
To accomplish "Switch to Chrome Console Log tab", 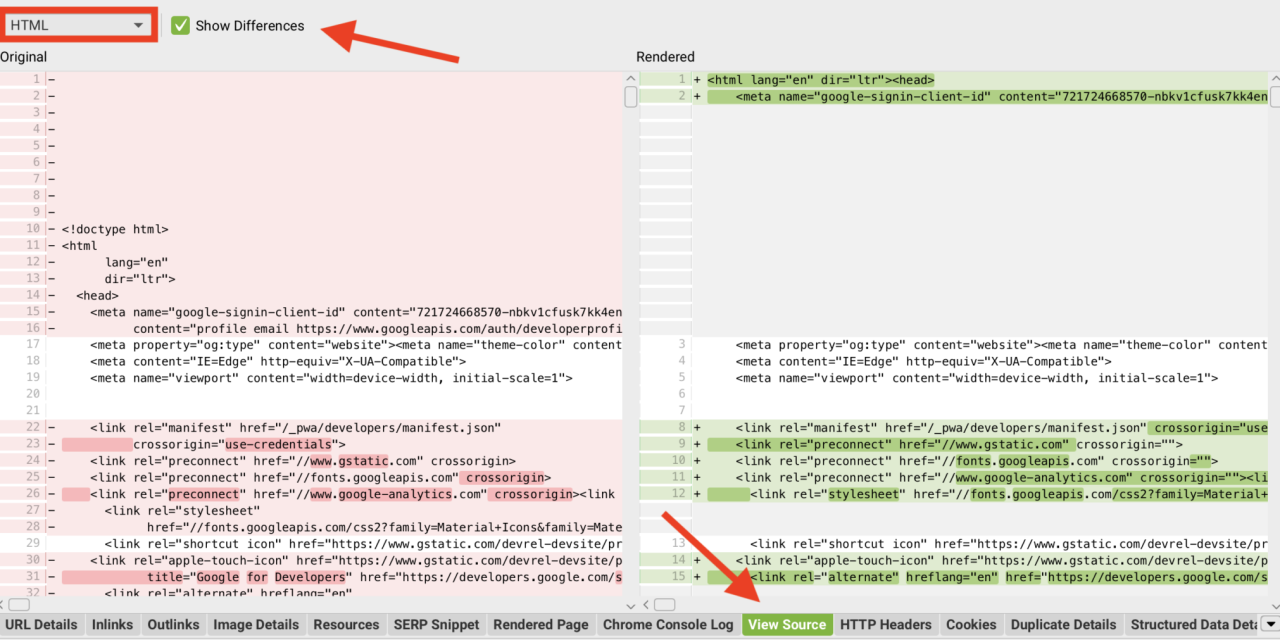I will (668, 624).
